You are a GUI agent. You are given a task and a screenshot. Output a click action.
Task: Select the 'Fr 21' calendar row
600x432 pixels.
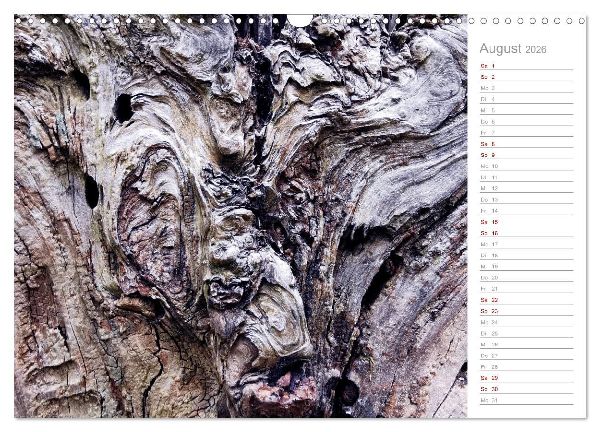point(527,289)
